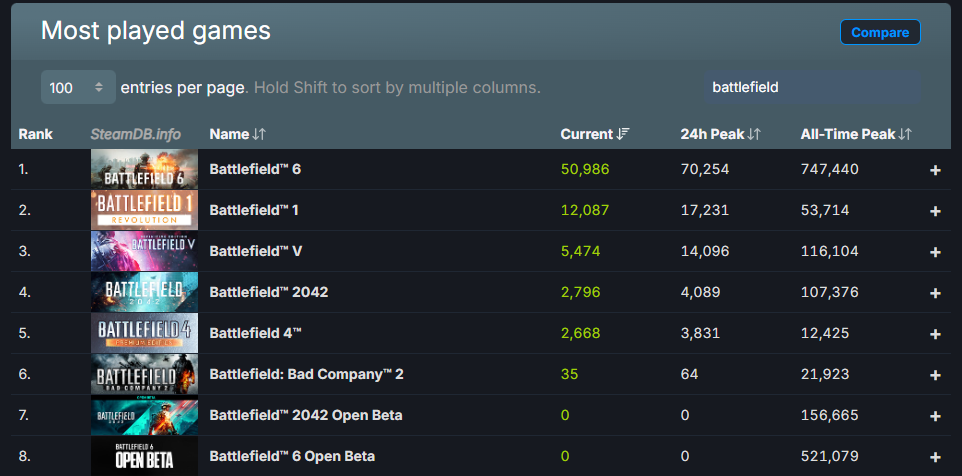Add Battlefield 1 with its plus icon
The height and width of the screenshot is (476, 962).
[935, 211]
